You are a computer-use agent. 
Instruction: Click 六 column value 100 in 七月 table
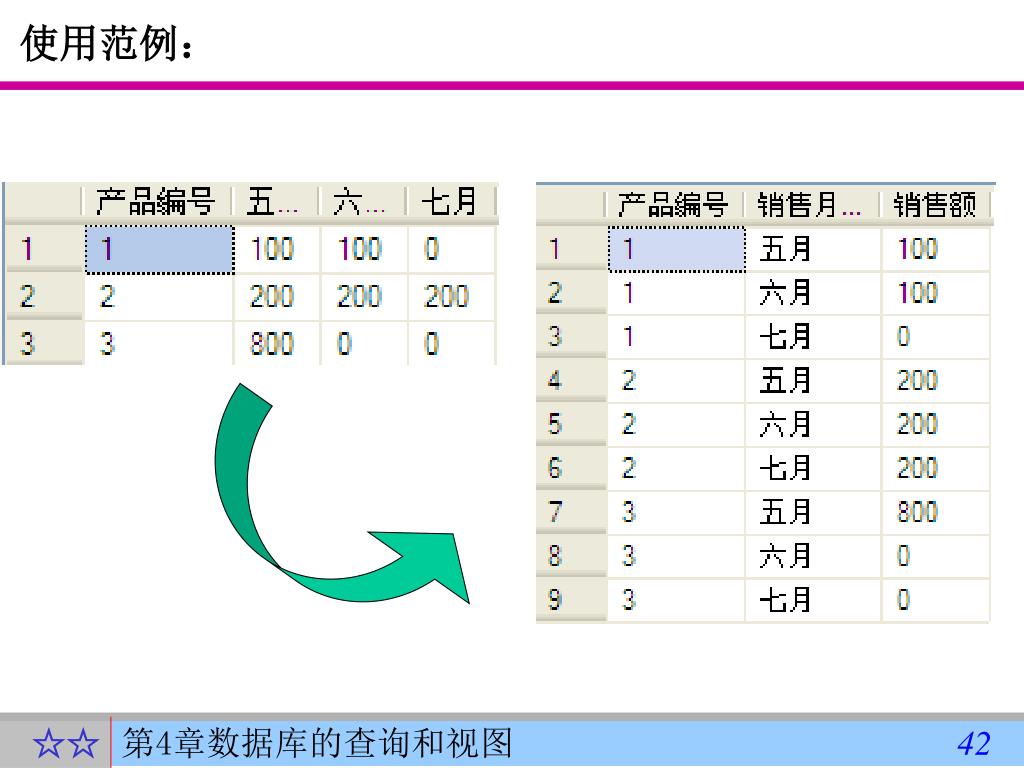pos(363,249)
